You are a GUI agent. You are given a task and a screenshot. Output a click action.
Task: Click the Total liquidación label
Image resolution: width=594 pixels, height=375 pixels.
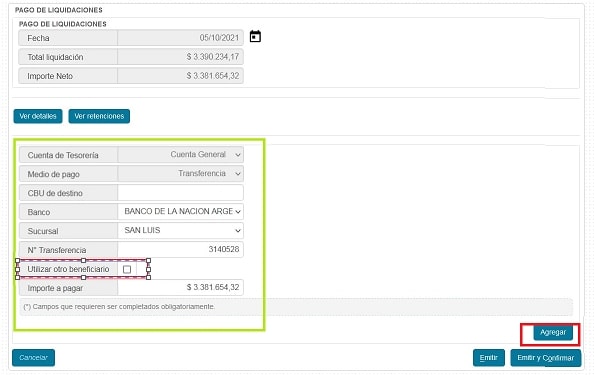pos(55,57)
